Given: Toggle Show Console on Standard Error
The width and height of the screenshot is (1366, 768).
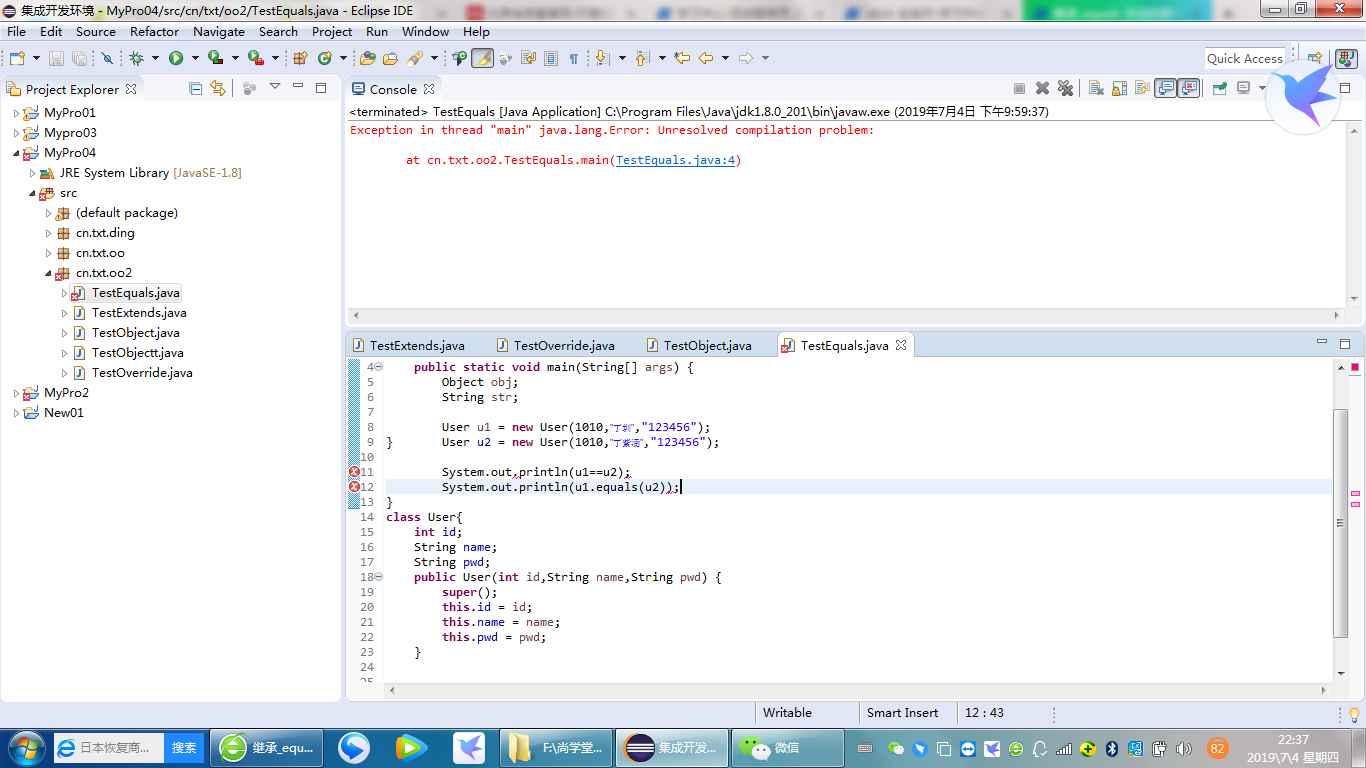Looking at the screenshot, I should point(1188,88).
